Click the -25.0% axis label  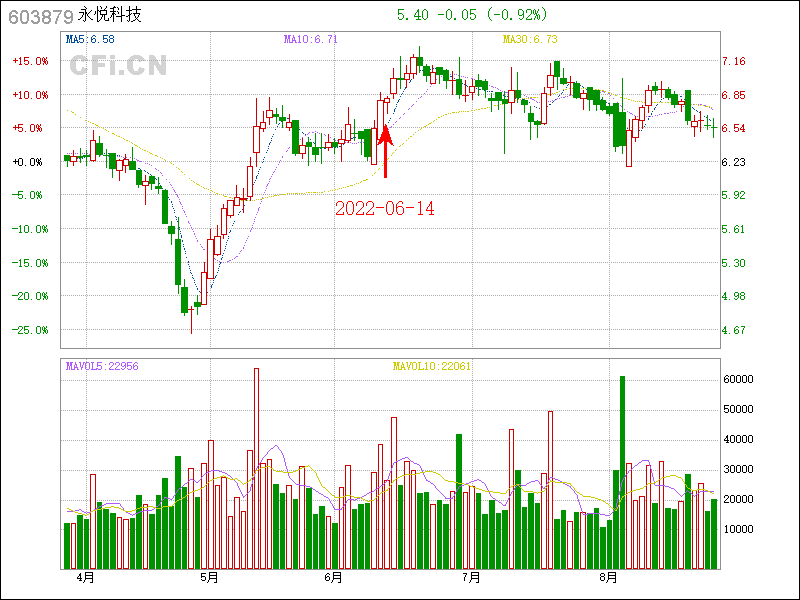pyautogui.click(x=30, y=330)
